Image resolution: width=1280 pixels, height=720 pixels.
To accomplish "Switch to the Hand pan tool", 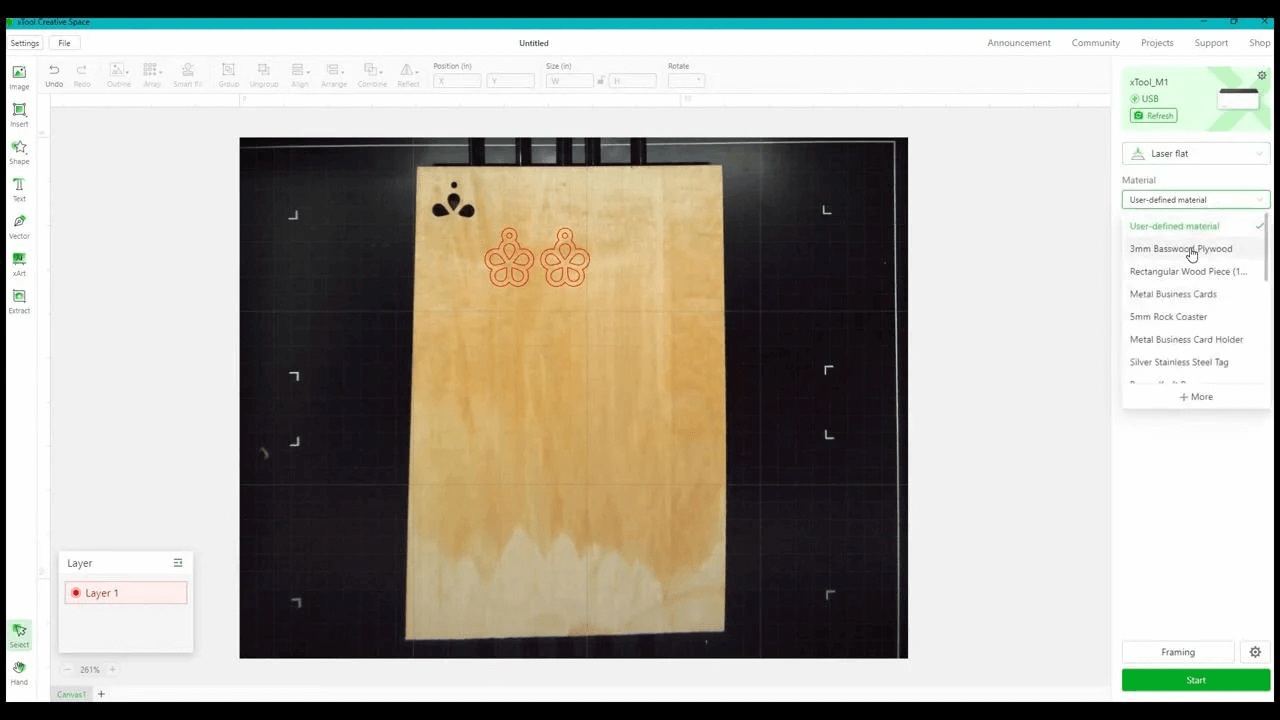I will point(19,672).
